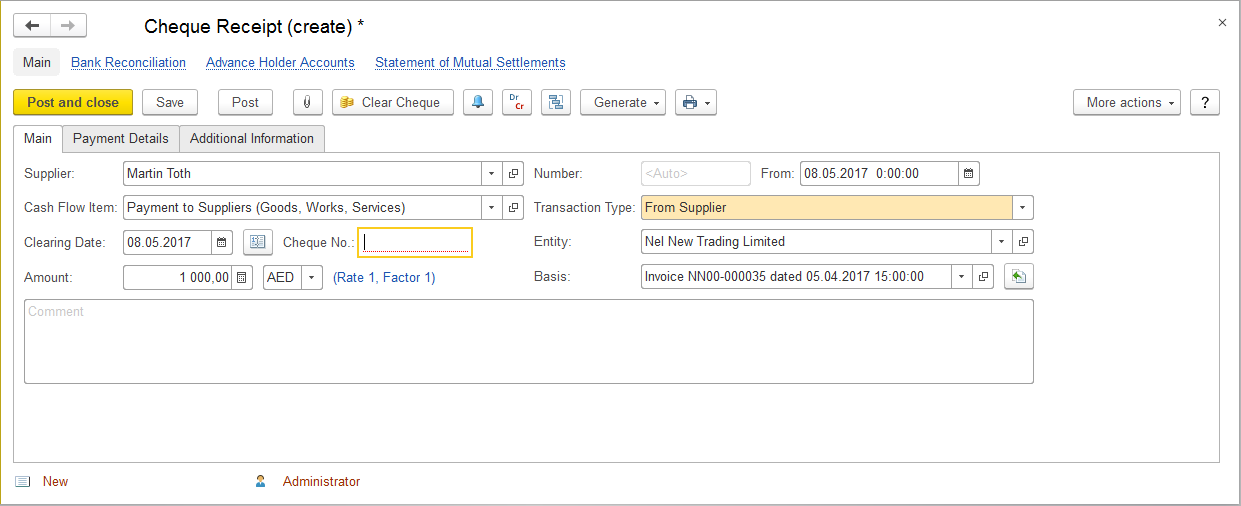The height and width of the screenshot is (506, 1241).
Task: Click the Rate 1, Factor 1 link
Action: pos(384,277)
